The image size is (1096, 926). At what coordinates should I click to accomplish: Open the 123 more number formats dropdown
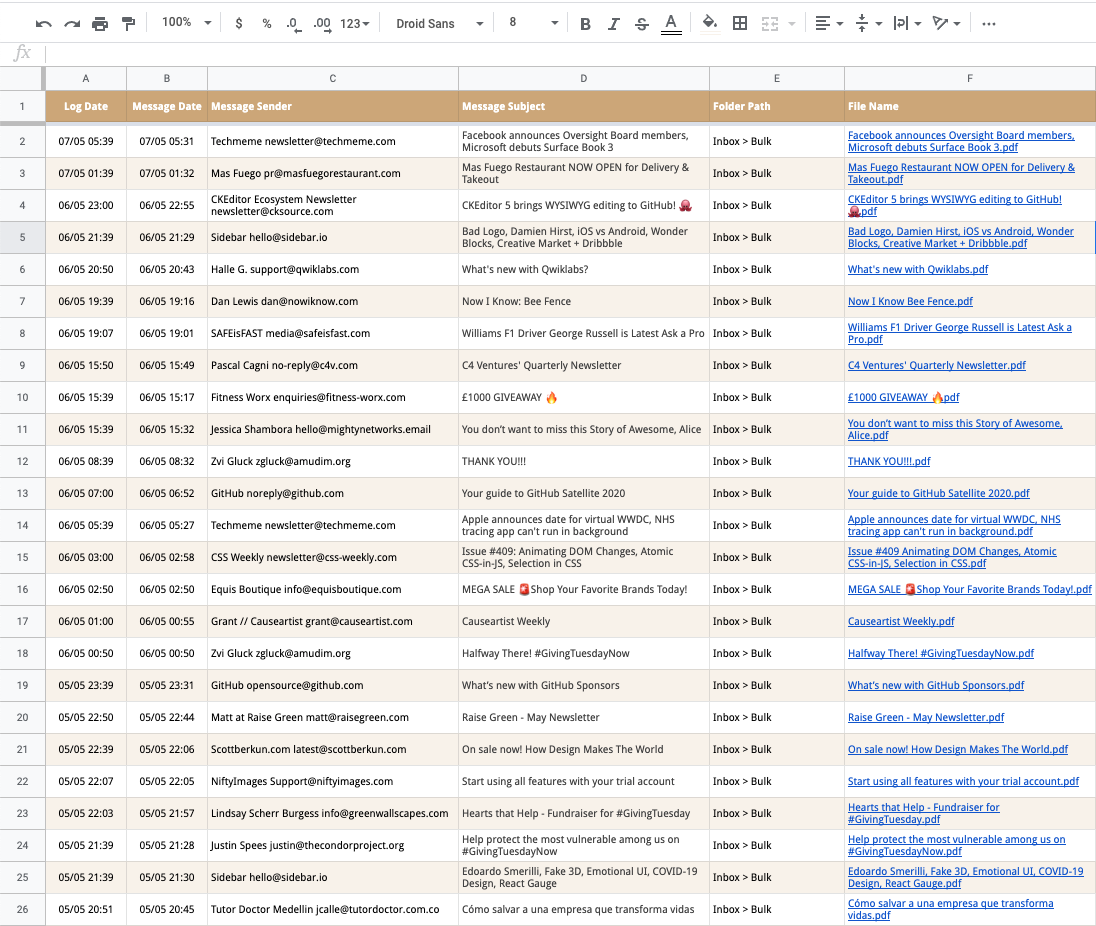click(x=354, y=24)
